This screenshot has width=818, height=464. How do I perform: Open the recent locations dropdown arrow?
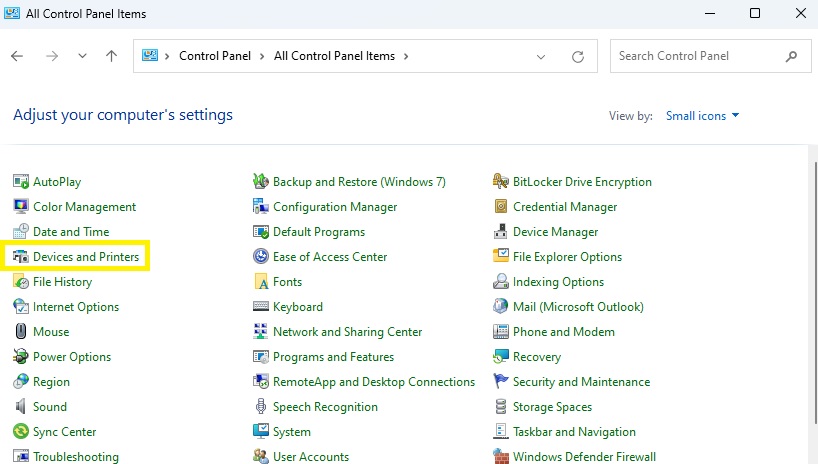pyautogui.click(x=82, y=56)
